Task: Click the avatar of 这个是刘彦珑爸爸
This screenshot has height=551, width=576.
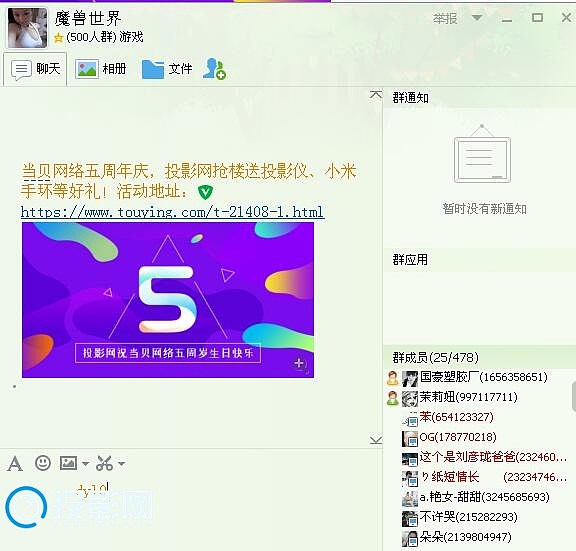Action: click(410, 459)
